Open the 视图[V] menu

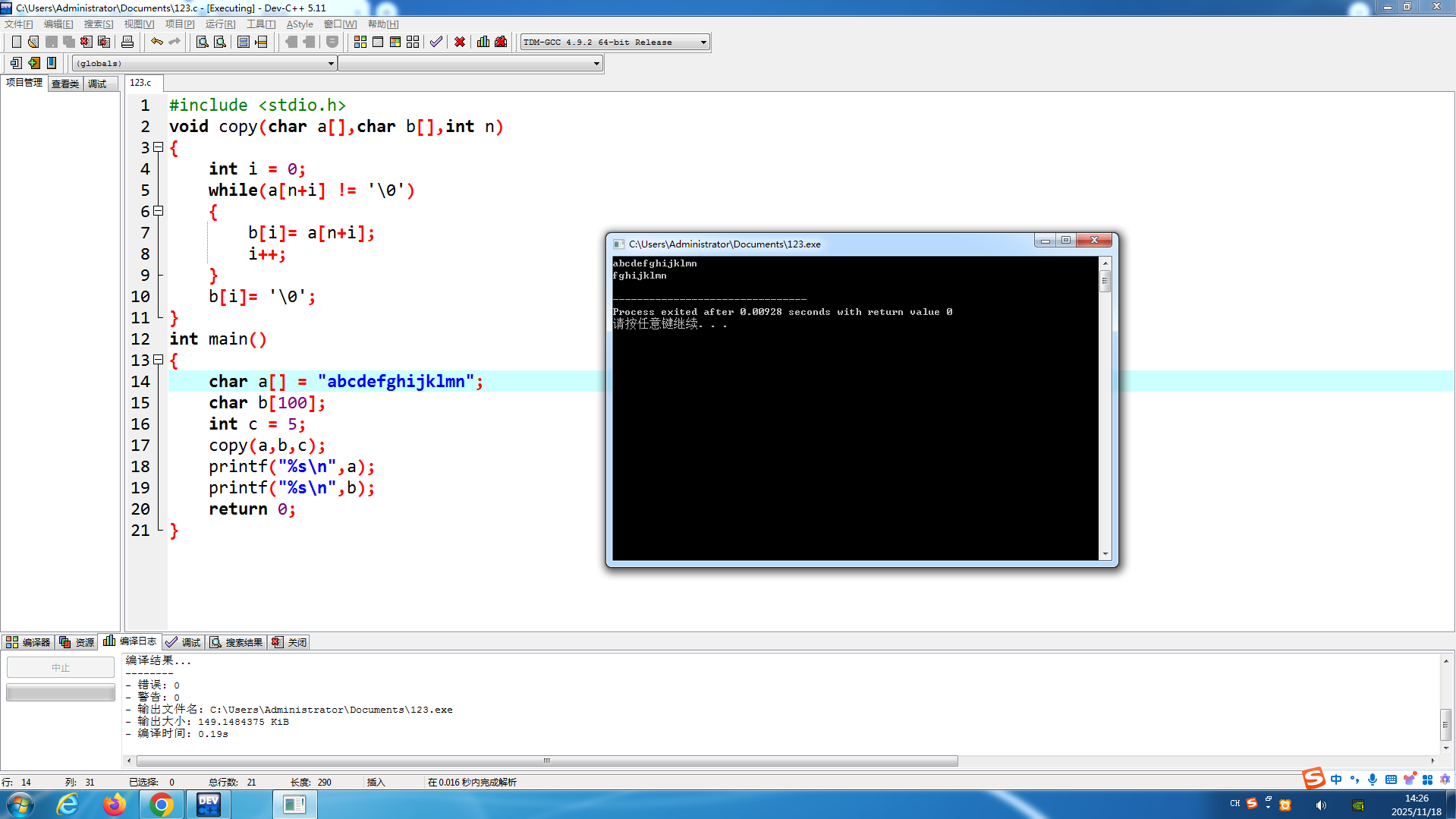tap(139, 24)
